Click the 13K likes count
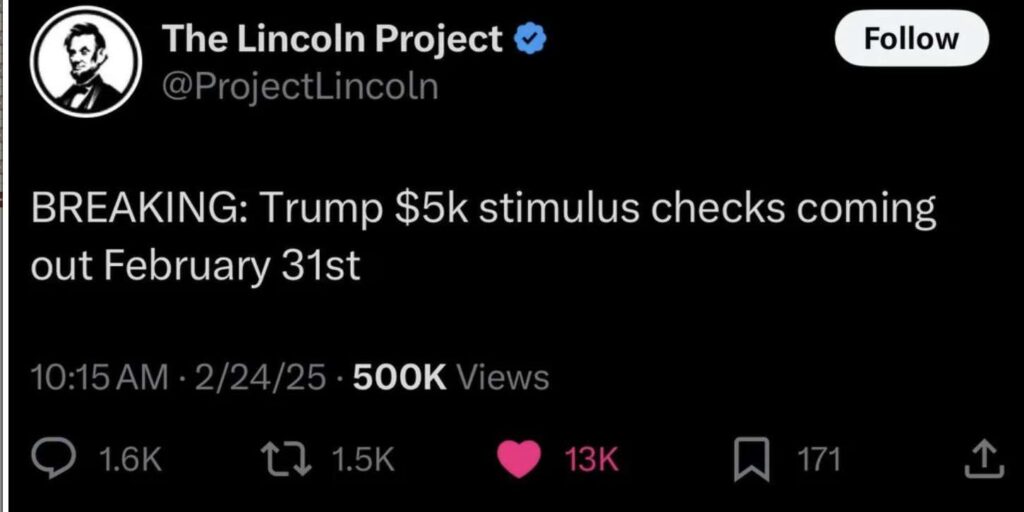 (x=592, y=459)
